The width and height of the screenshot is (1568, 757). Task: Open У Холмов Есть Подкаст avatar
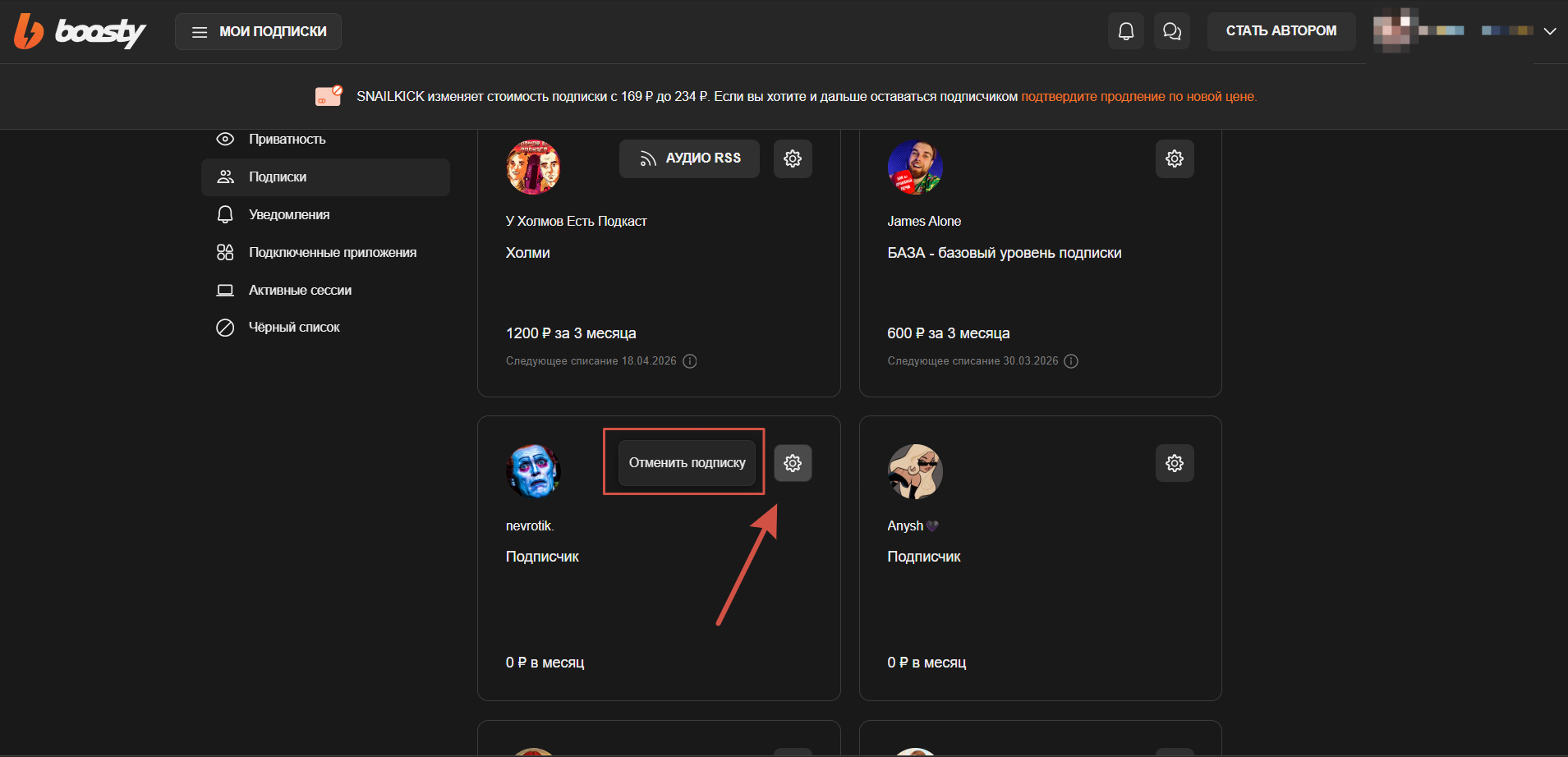pyautogui.click(x=533, y=167)
